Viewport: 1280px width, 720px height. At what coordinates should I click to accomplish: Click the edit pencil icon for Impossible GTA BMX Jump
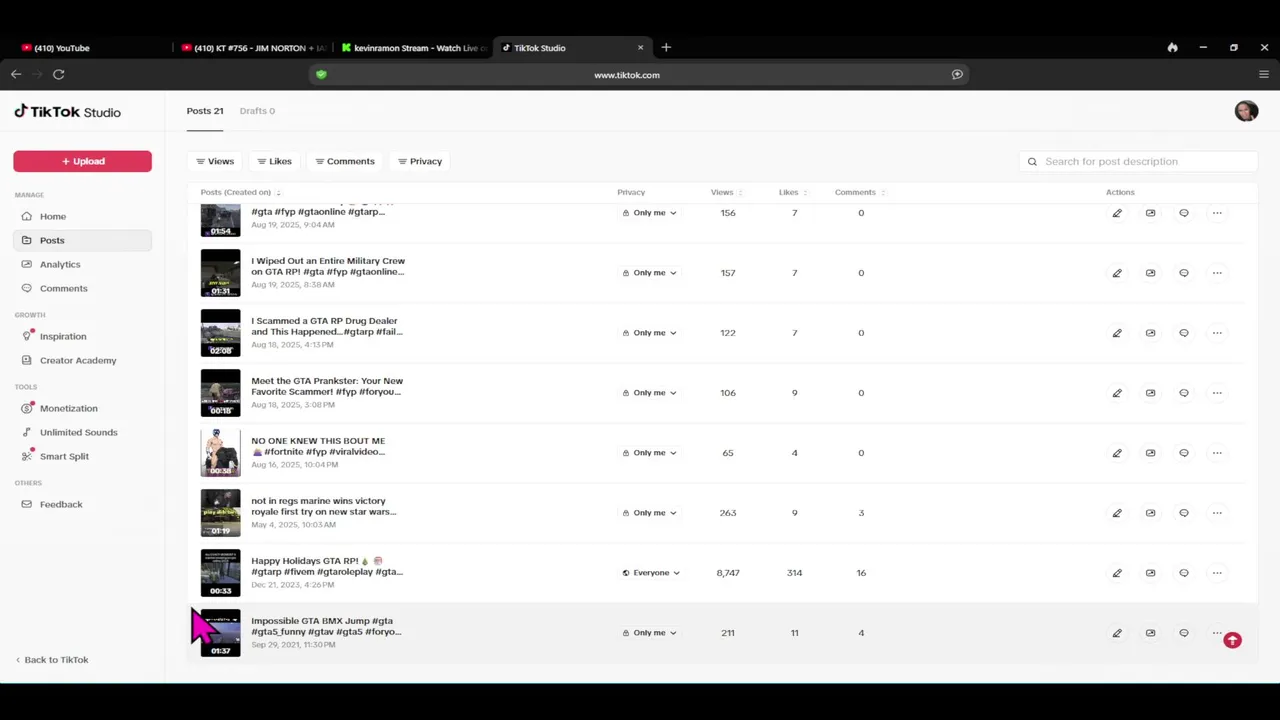click(x=1117, y=633)
